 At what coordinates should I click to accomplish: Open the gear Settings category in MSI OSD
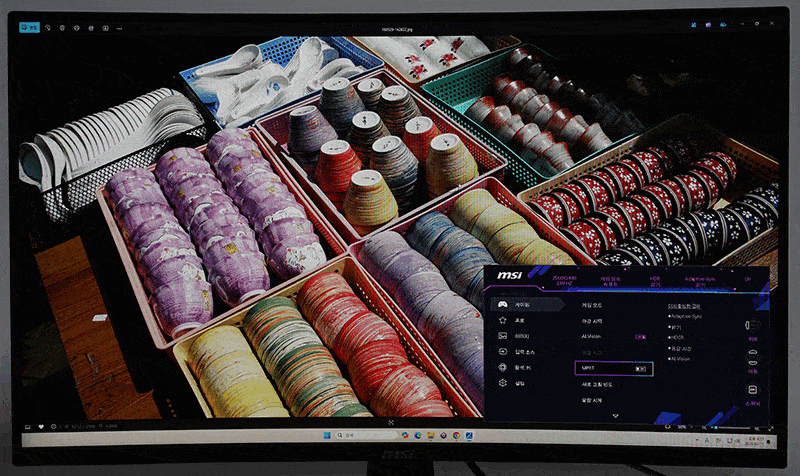coord(511,383)
